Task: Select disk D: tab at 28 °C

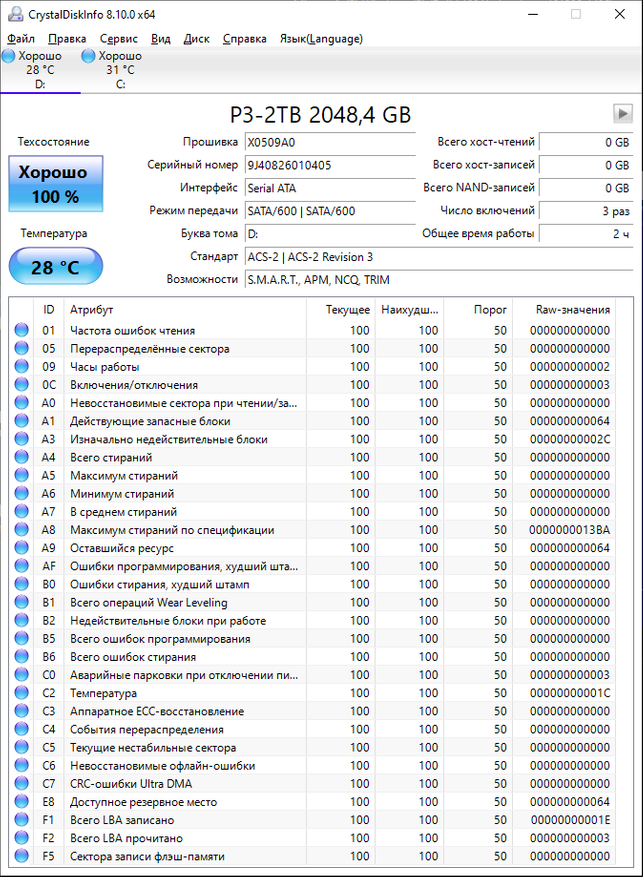Action: point(40,70)
